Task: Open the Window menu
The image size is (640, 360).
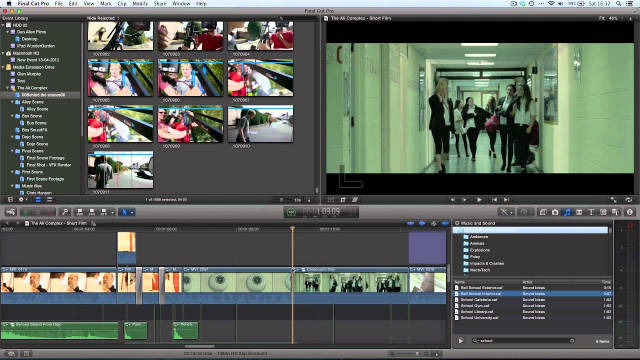Action: 181,3
